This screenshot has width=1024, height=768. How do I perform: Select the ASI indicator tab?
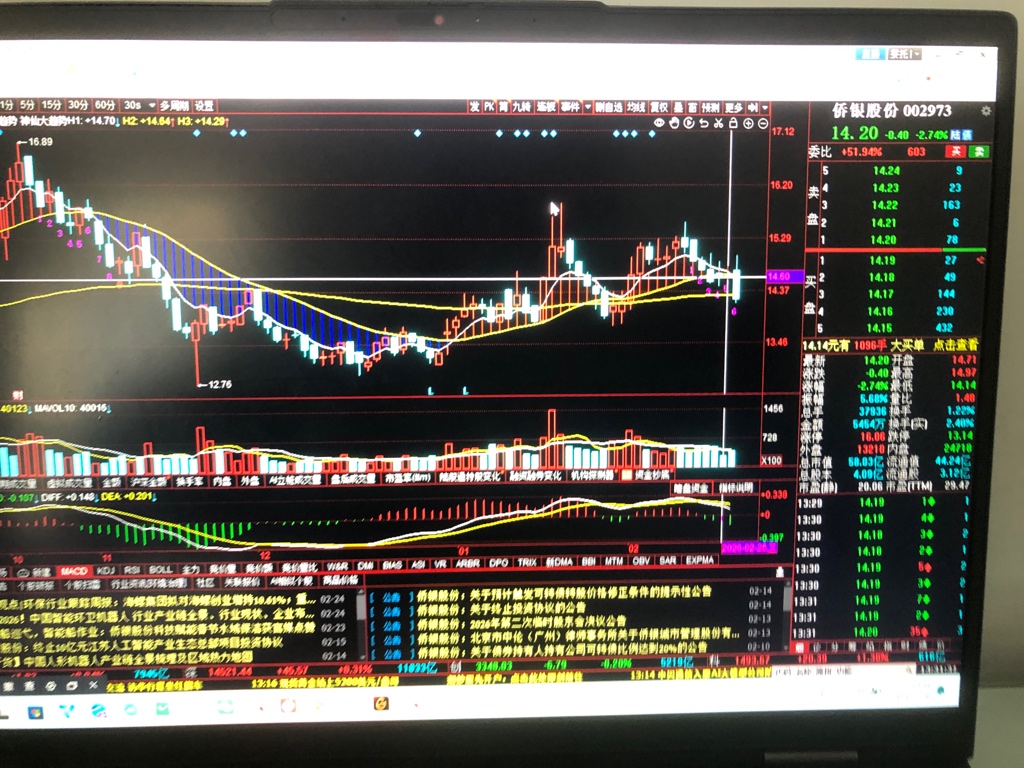[419, 564]
